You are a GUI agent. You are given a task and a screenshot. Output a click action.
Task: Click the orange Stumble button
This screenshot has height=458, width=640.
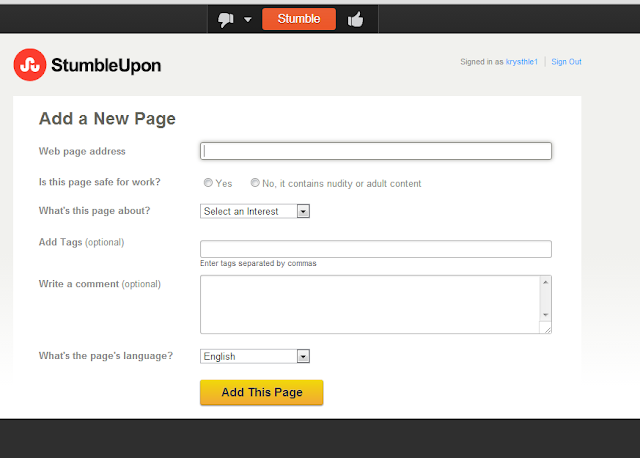click(299, 19)
